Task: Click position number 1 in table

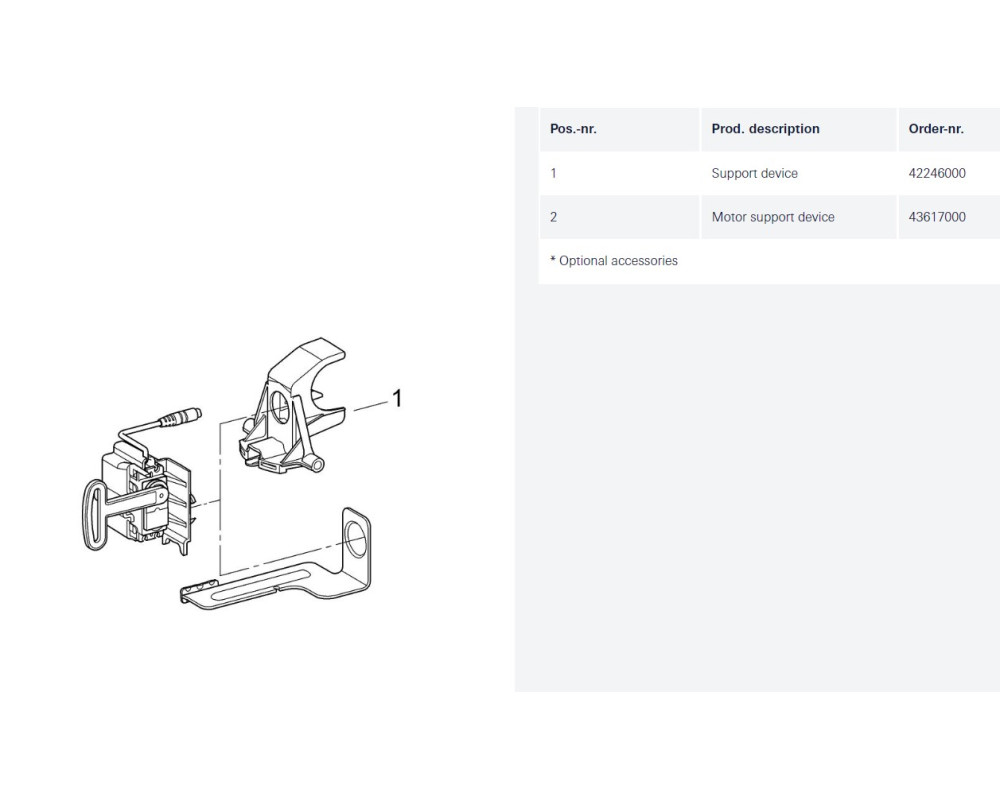Action: click(553, 173)
